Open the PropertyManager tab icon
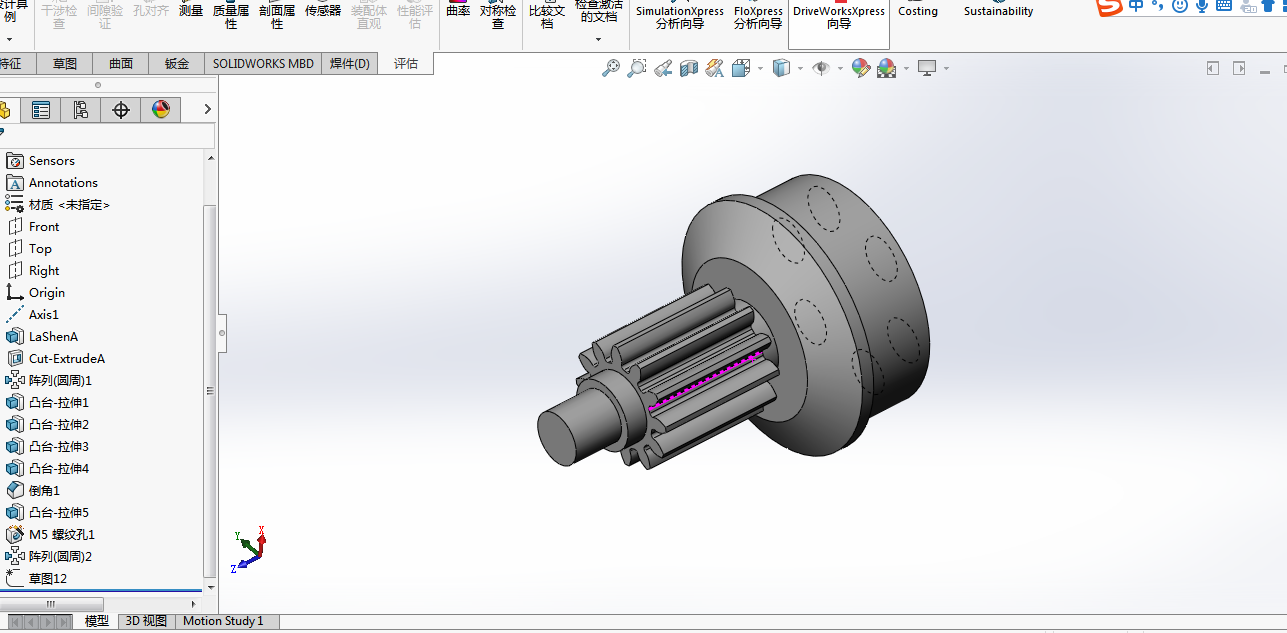Viewport: 1287px width, 633px height. (x=41, y=110)
